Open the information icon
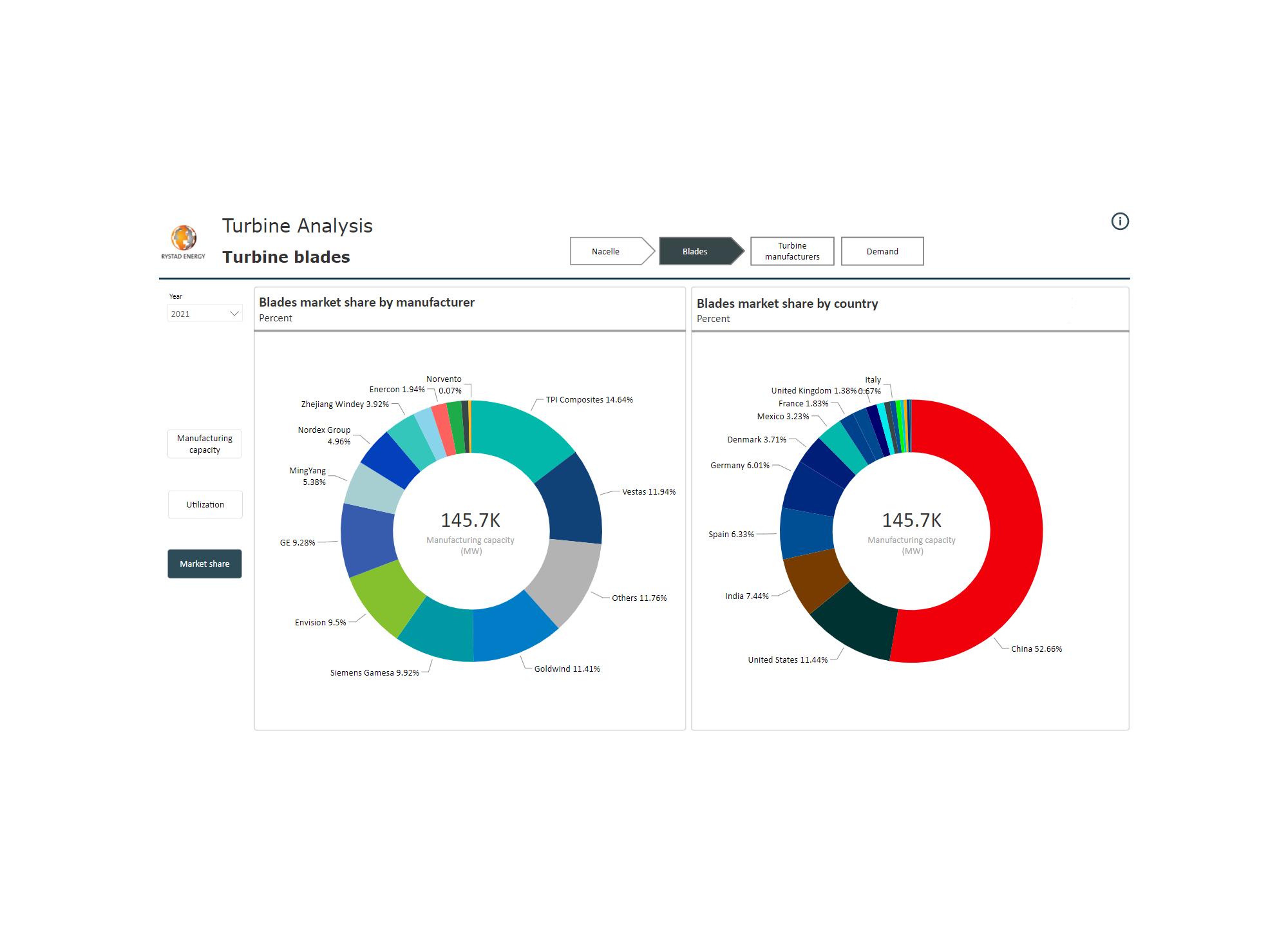 [x=1120, y=222]
